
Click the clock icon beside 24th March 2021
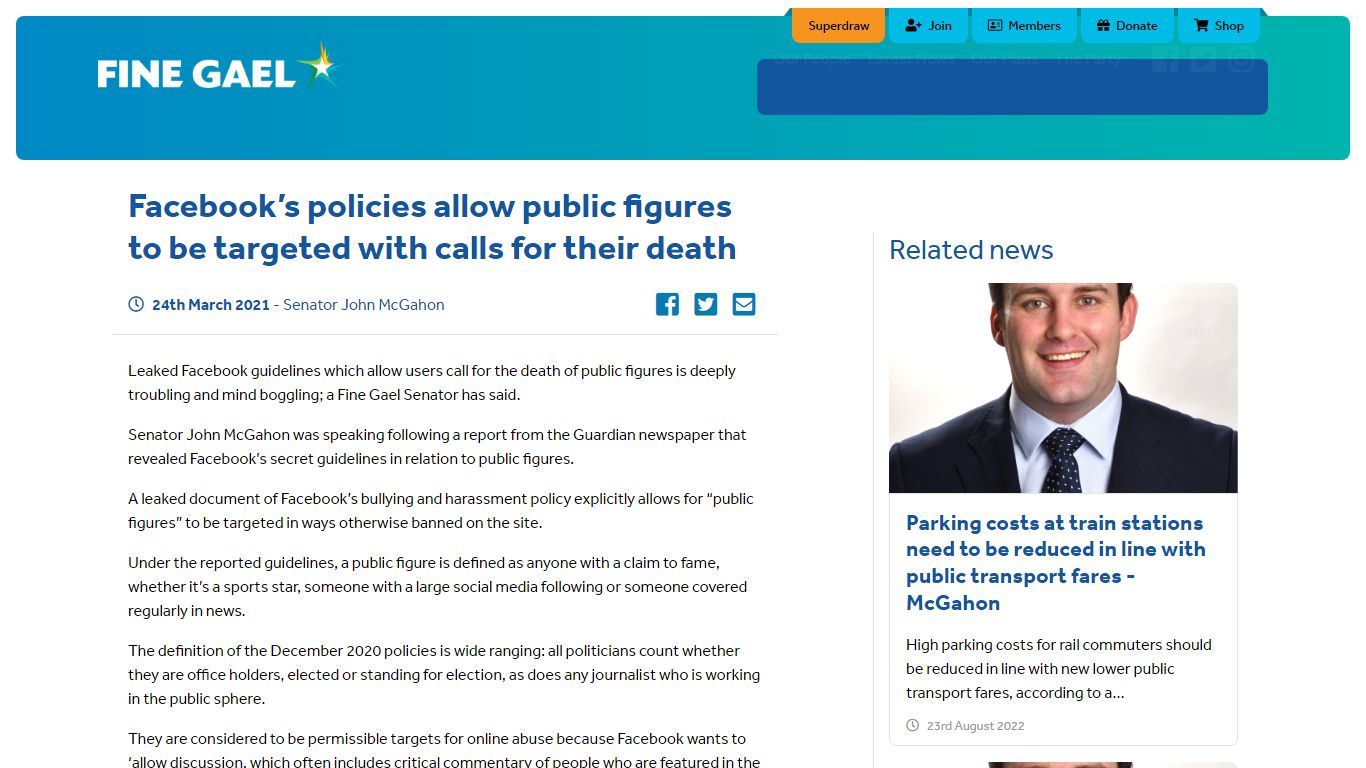(x=136, y=304)
